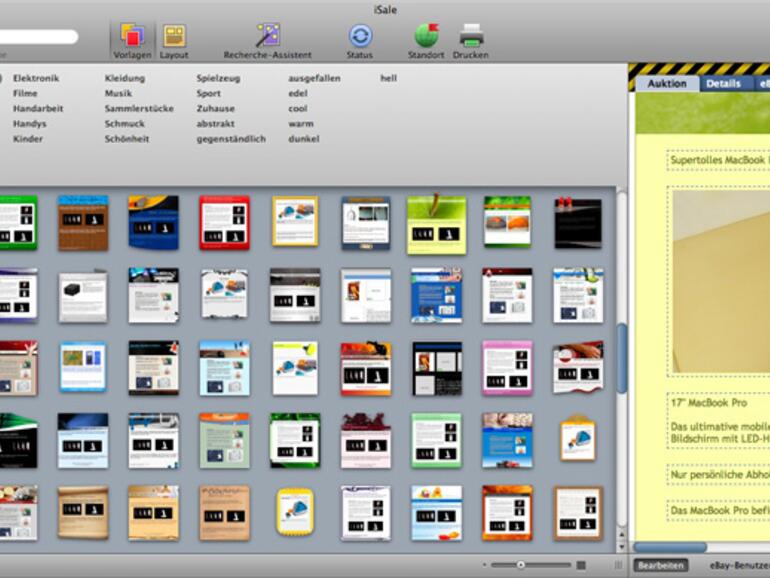Click the Status sync icon
770x578 pixels.
click(x=359, y=38)
